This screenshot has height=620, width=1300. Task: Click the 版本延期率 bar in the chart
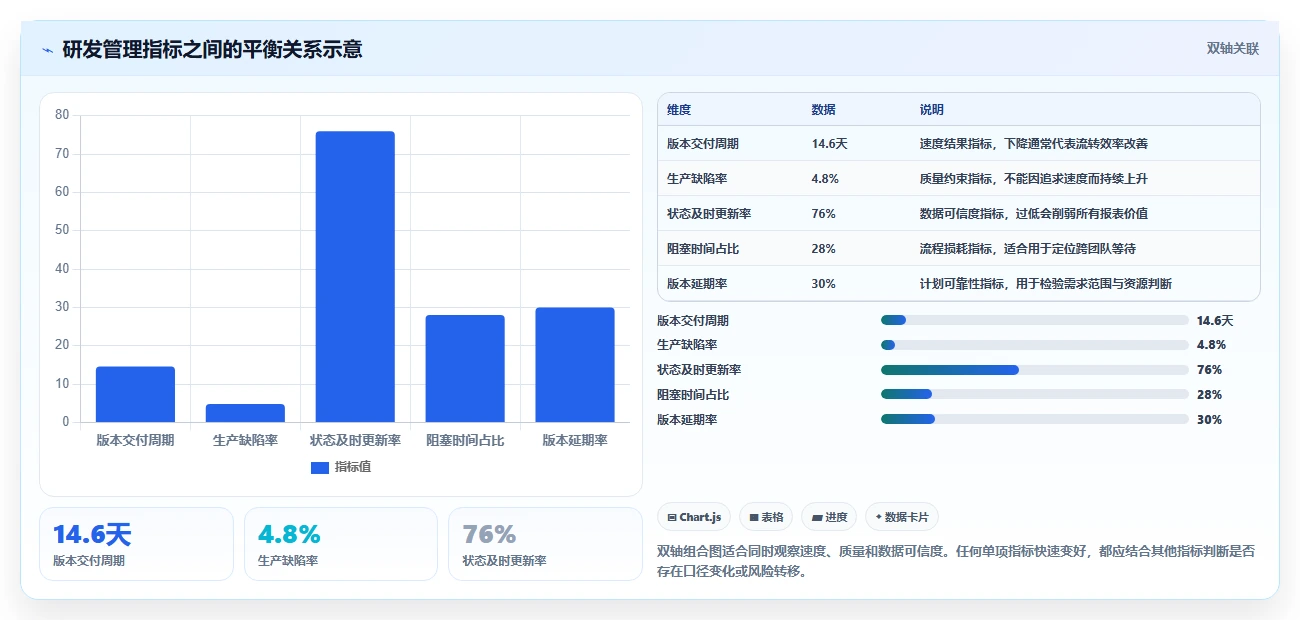[575, 365]
